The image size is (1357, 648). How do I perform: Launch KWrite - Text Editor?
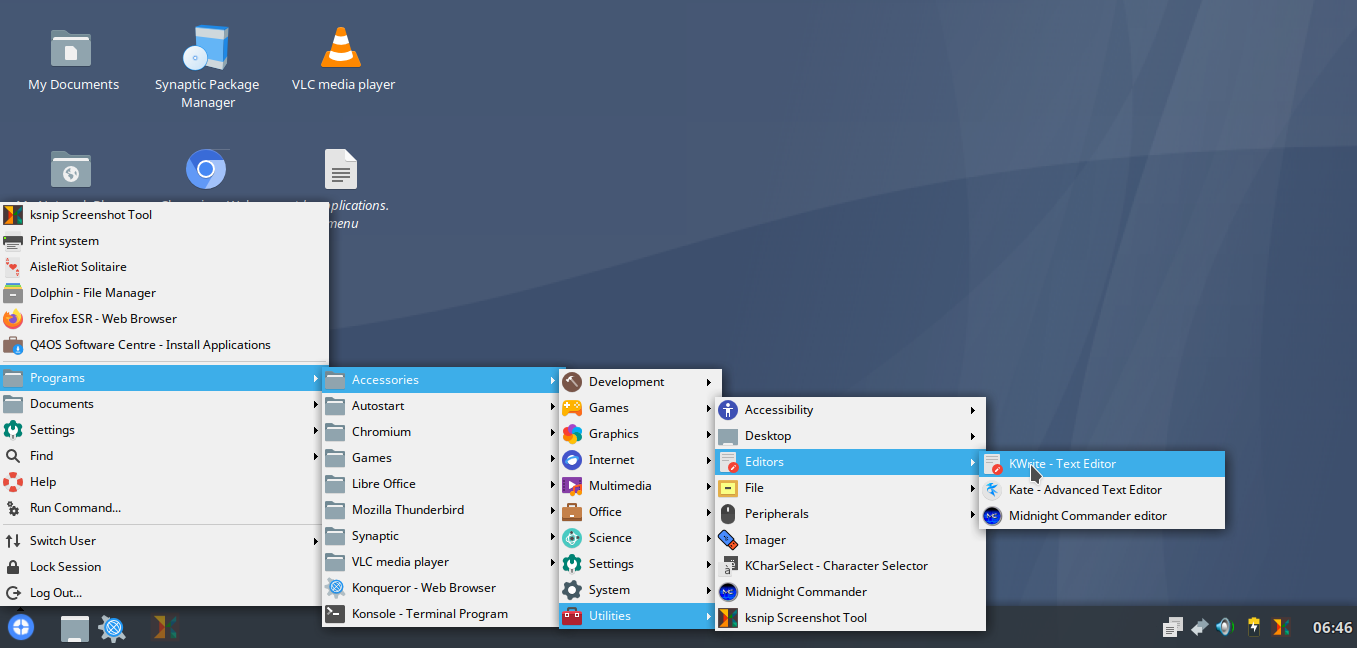coord(1062,464)
